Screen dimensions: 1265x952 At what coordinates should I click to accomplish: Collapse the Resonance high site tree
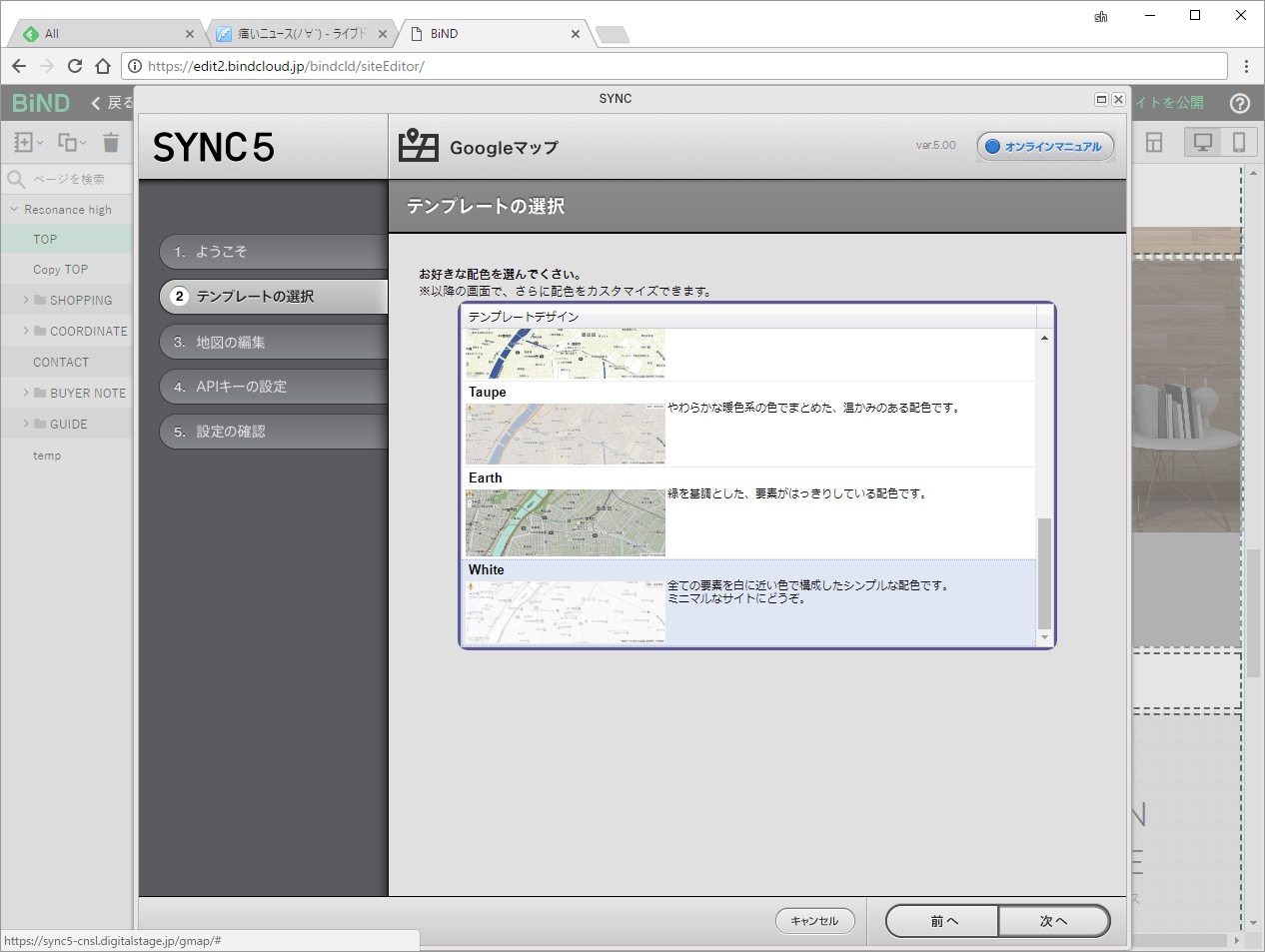(14, 209)
